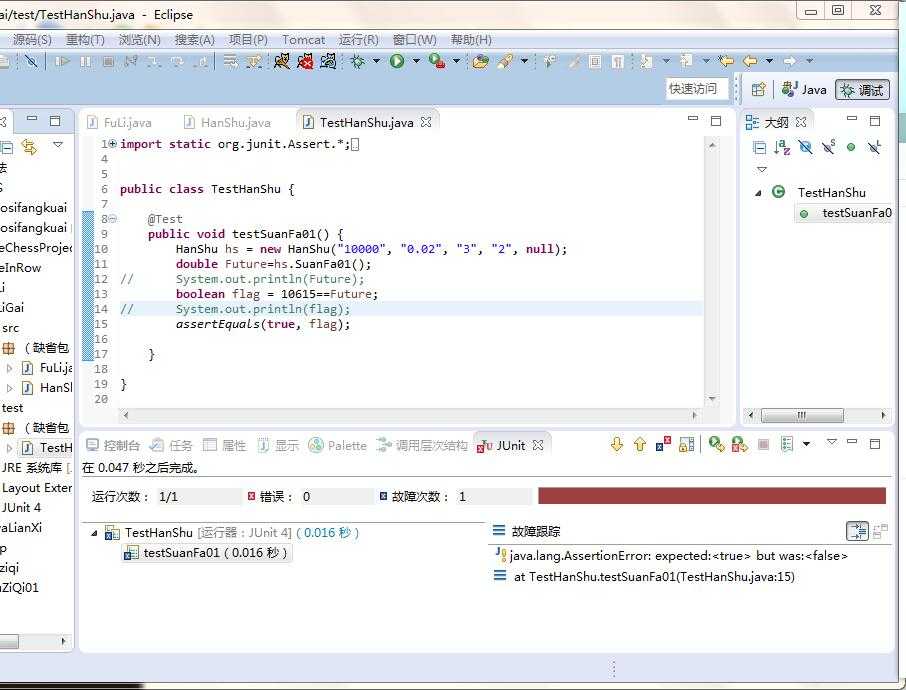906x690 pixels.
Task: Open the 运行(R) menu
Action: [x=358, y=40]
